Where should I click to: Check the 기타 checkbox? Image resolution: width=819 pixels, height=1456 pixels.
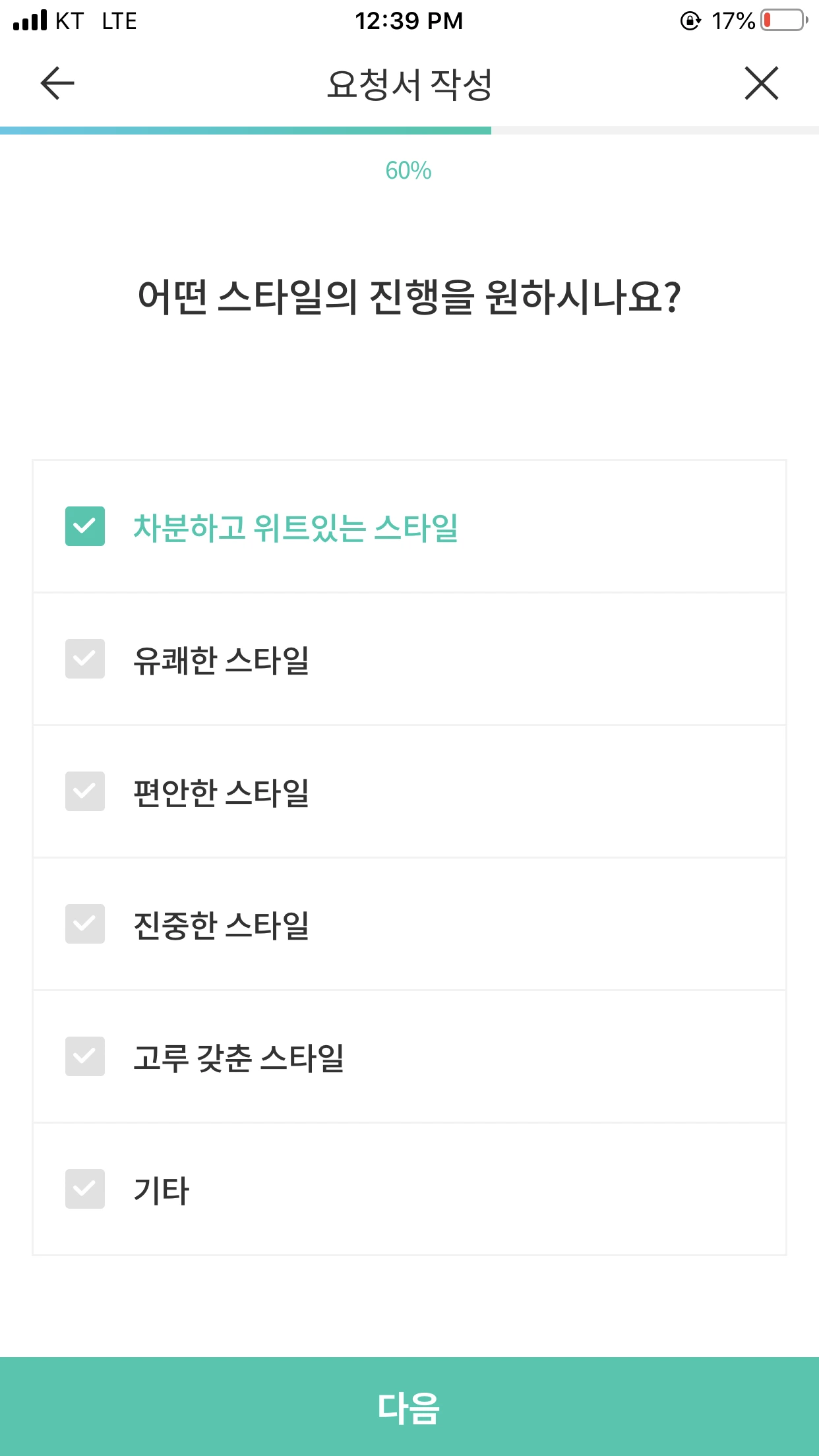pos(85,1189)
